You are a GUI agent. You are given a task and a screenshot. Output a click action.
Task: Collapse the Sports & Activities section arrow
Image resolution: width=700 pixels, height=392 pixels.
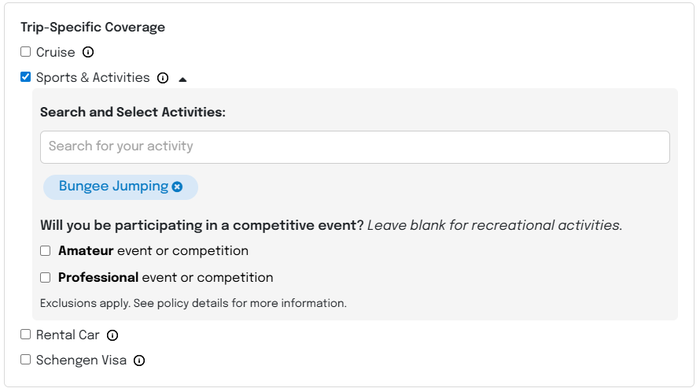(x=182, y=80)
